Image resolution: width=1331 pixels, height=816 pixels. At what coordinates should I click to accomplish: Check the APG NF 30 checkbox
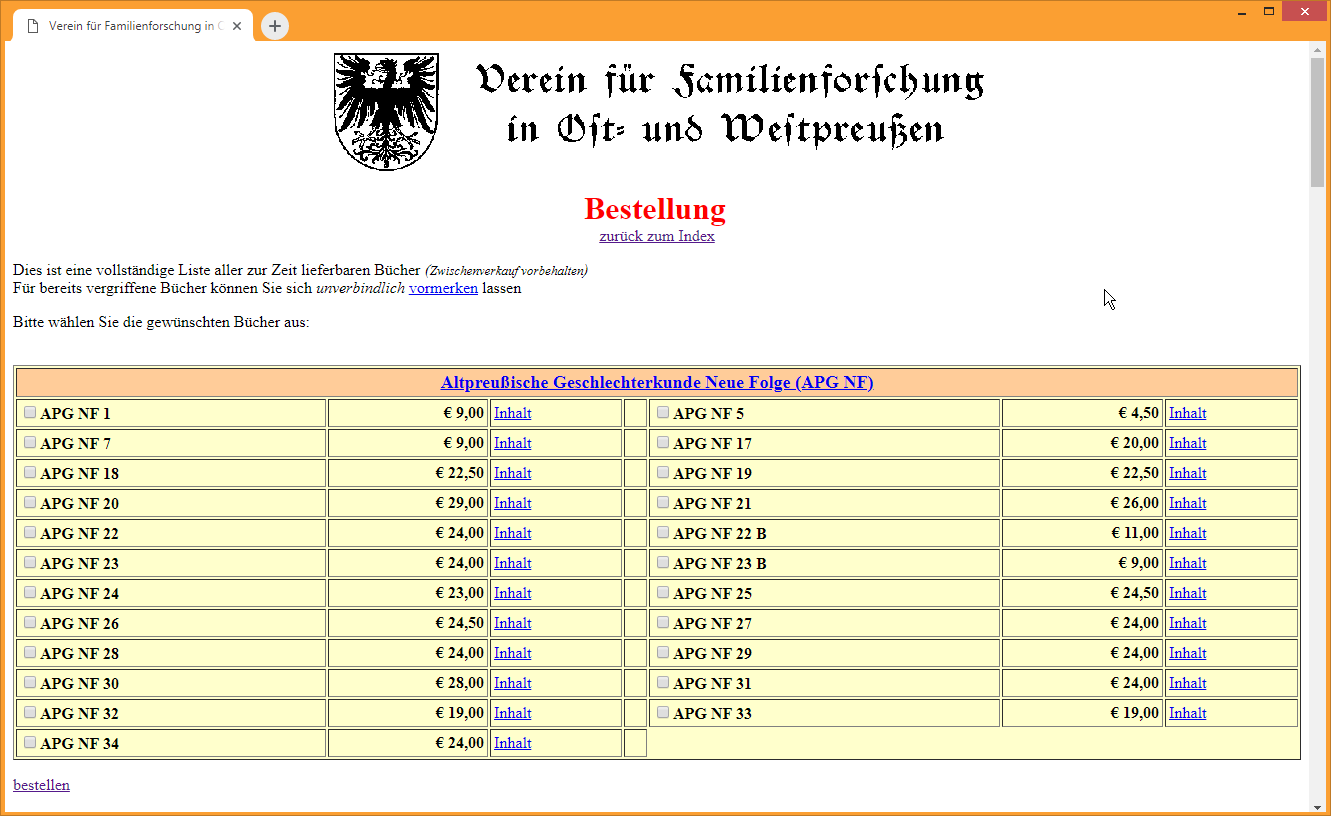point(30,682)
